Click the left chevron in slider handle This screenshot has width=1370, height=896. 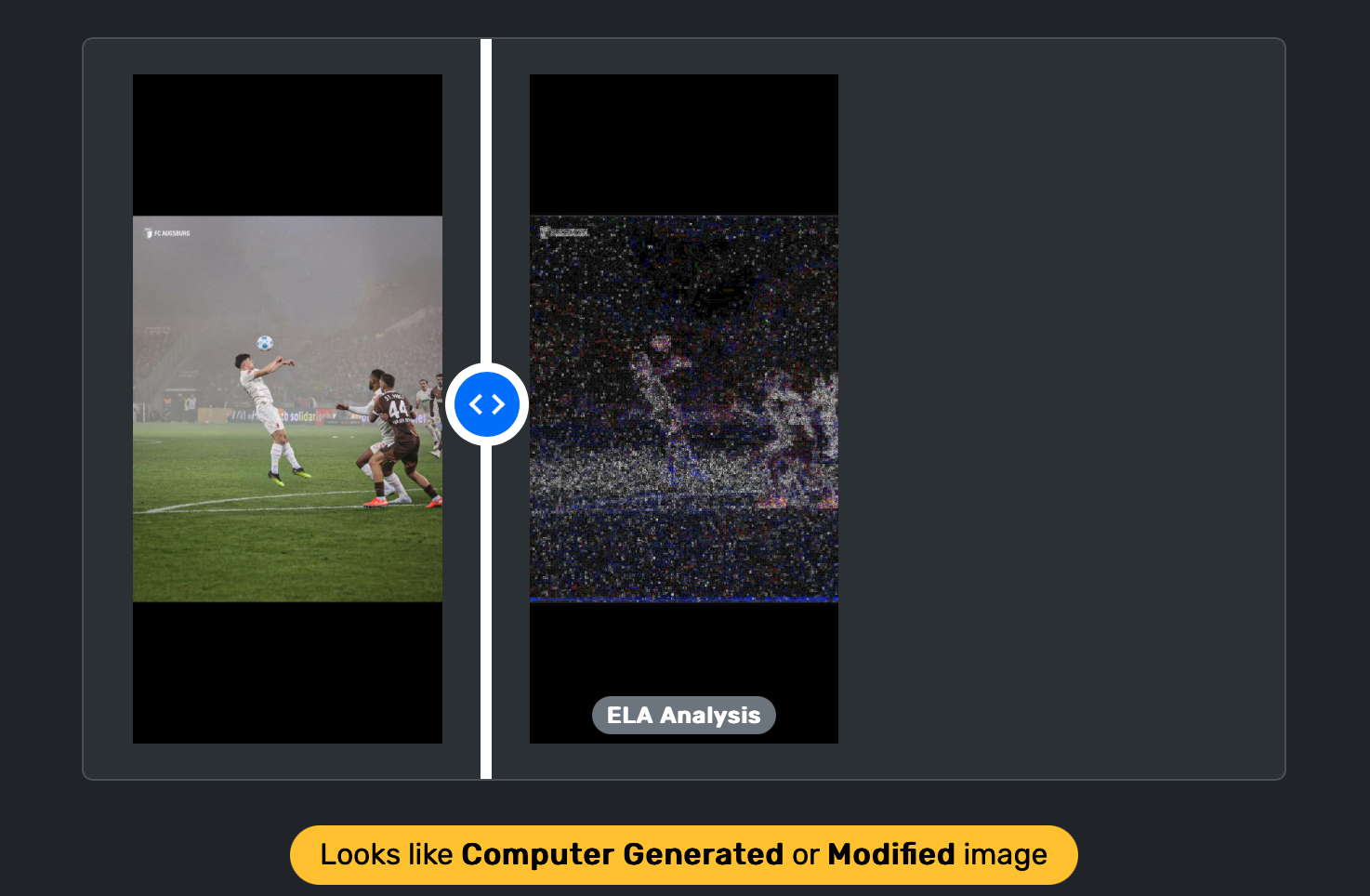point(476,404)
